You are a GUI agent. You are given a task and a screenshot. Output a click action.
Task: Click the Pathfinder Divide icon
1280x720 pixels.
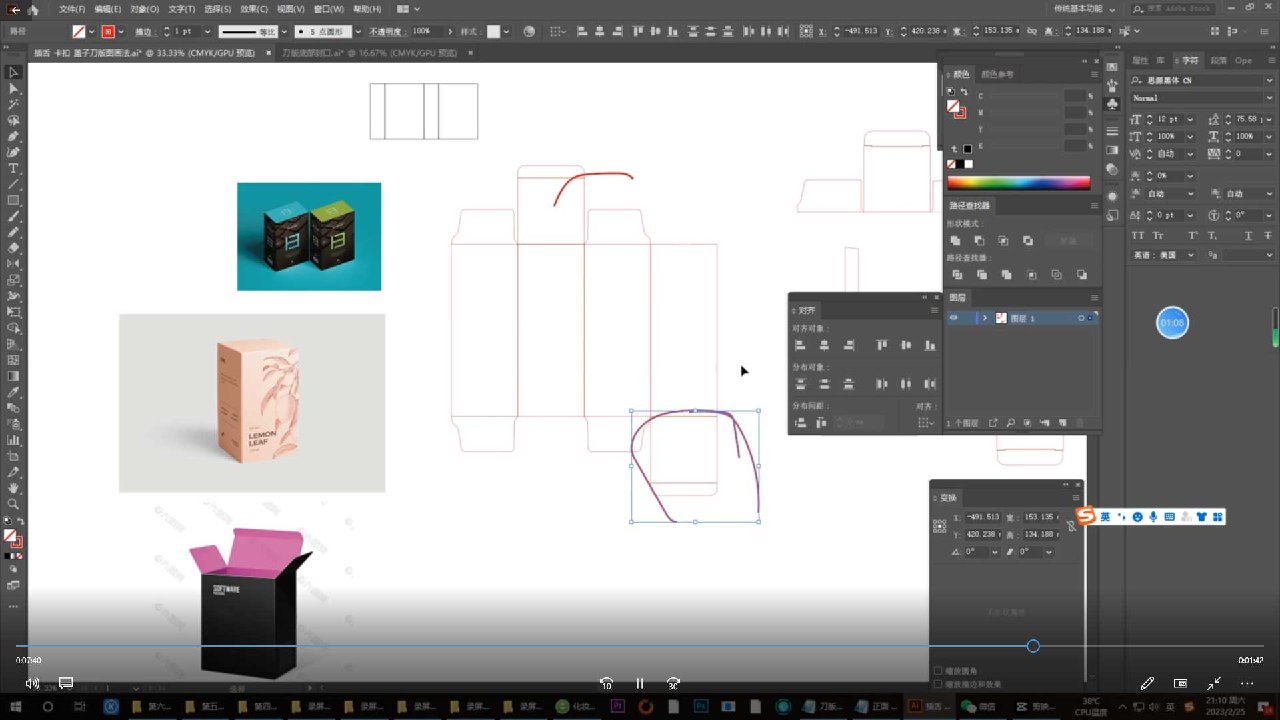pos(957,274)
